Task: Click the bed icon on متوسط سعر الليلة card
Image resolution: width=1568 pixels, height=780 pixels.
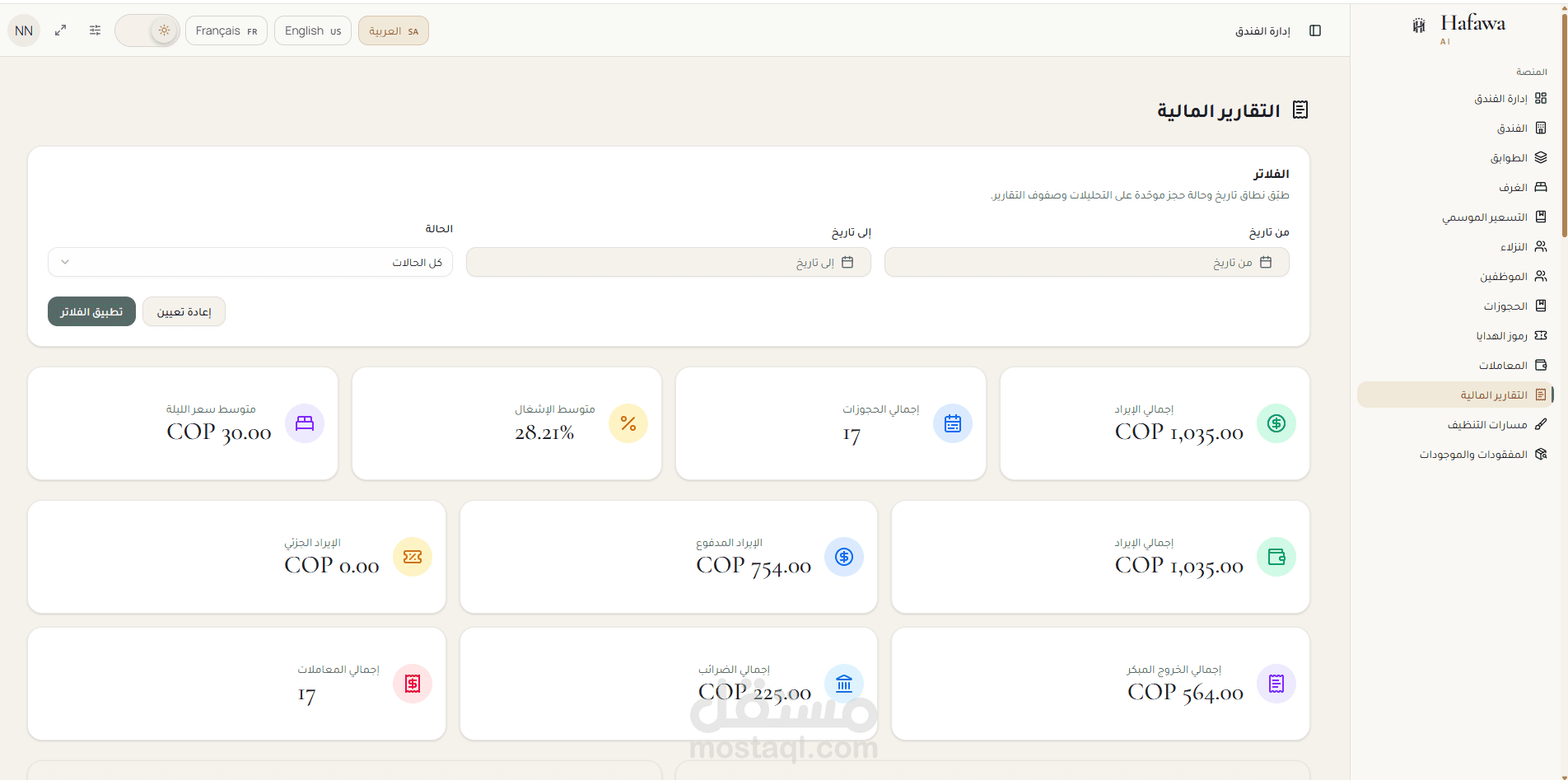Action: [x=305, y=423]
